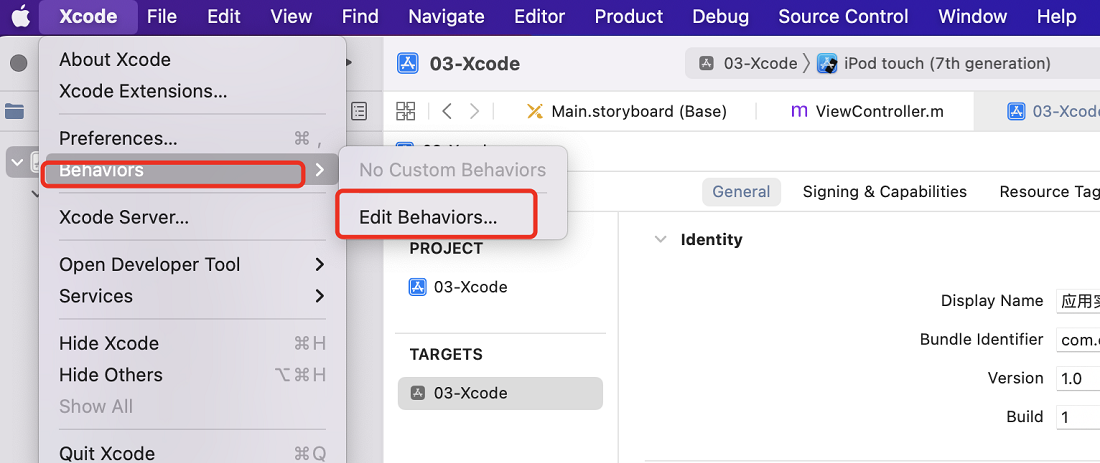Image resolution: width=1100 pixels, height=463 pixels.
Task: Click the 03-Xcode project icon in toolbar
Action: 408,64
